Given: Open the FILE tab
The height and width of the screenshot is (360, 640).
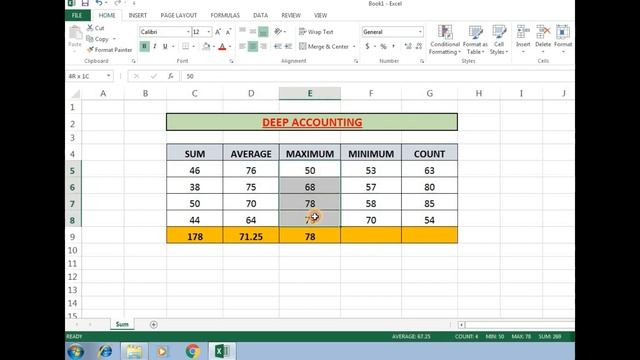Looking at the screenshot, I should click(77, 15).
